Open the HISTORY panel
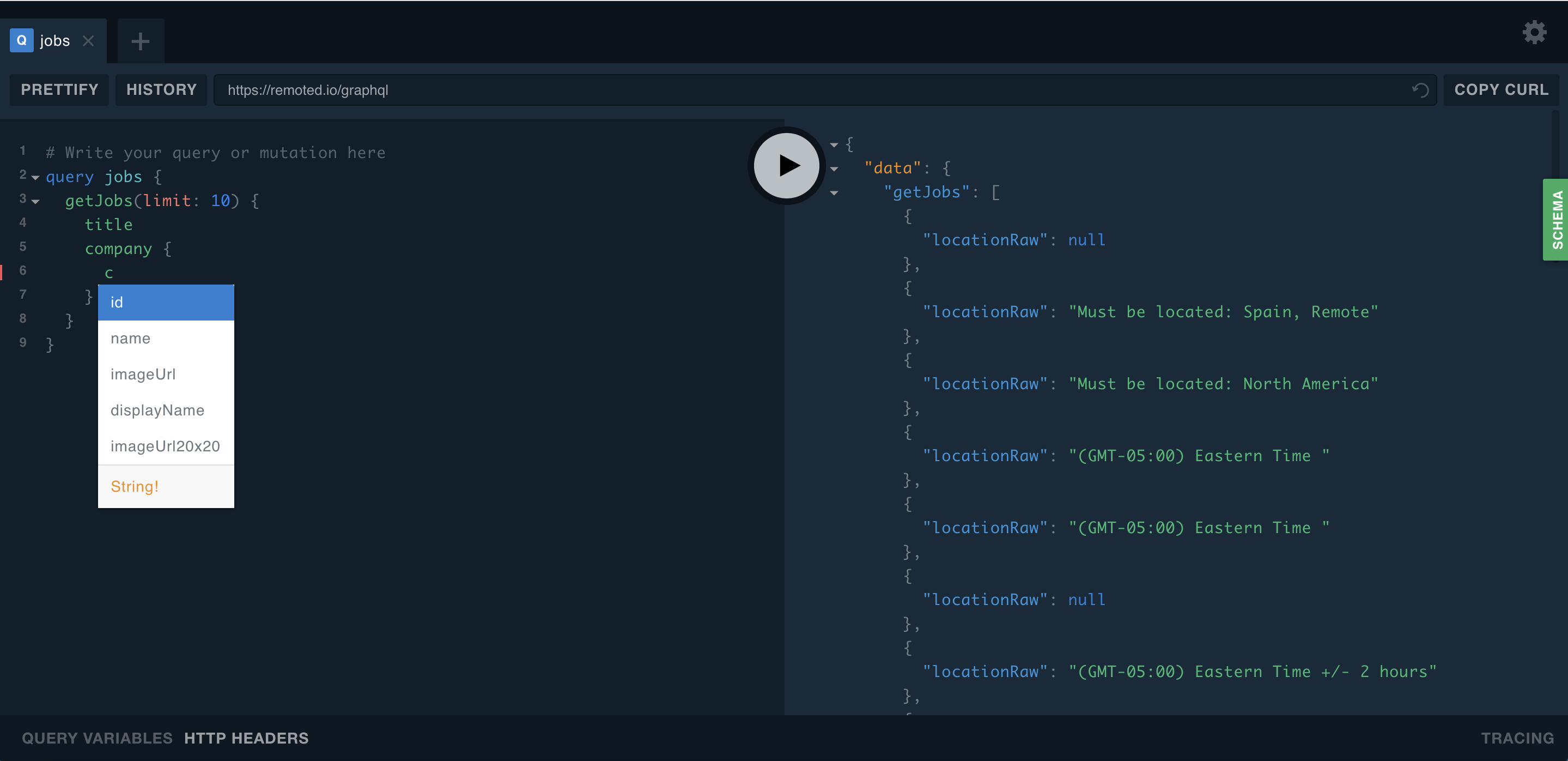Image resolution: width=1568 pixels, height=761 pixels. 161,89
